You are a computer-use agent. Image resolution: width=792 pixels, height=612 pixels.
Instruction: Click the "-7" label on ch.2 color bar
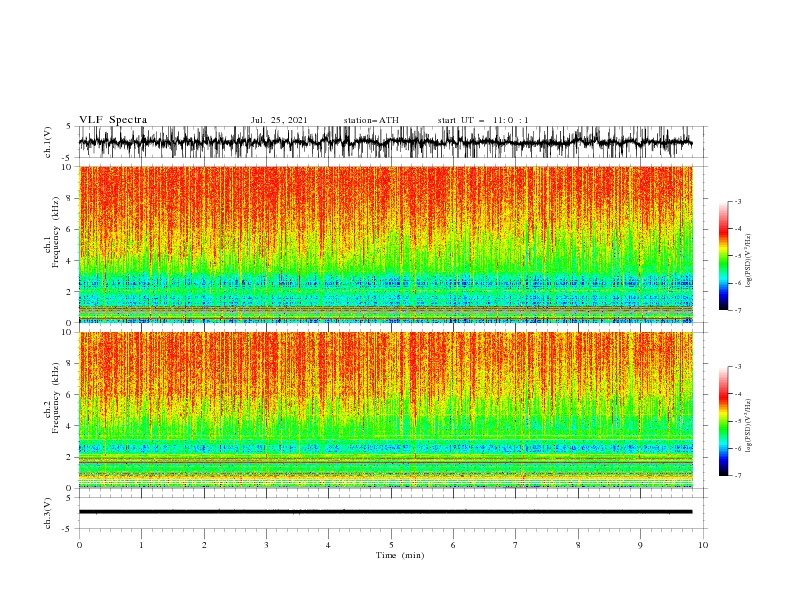pos(737,475)
